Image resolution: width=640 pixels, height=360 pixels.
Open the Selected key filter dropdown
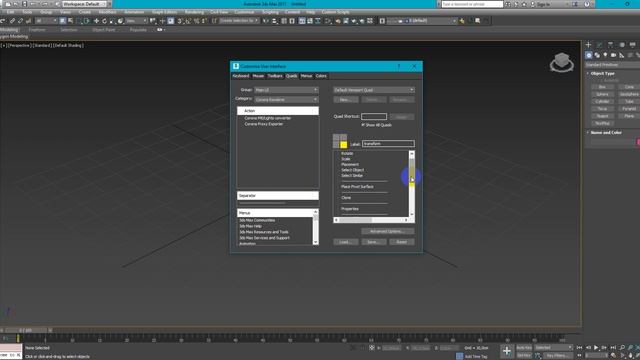(553, 348)
